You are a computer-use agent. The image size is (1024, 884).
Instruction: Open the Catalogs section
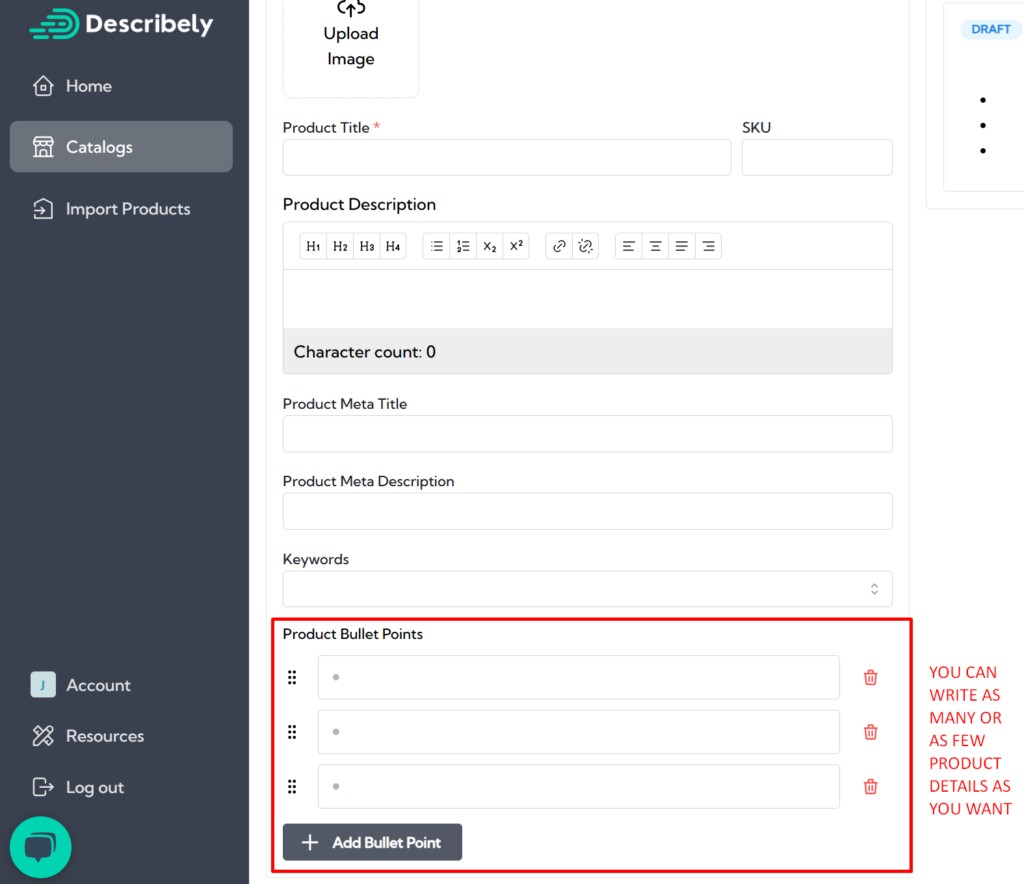(120, 146)
